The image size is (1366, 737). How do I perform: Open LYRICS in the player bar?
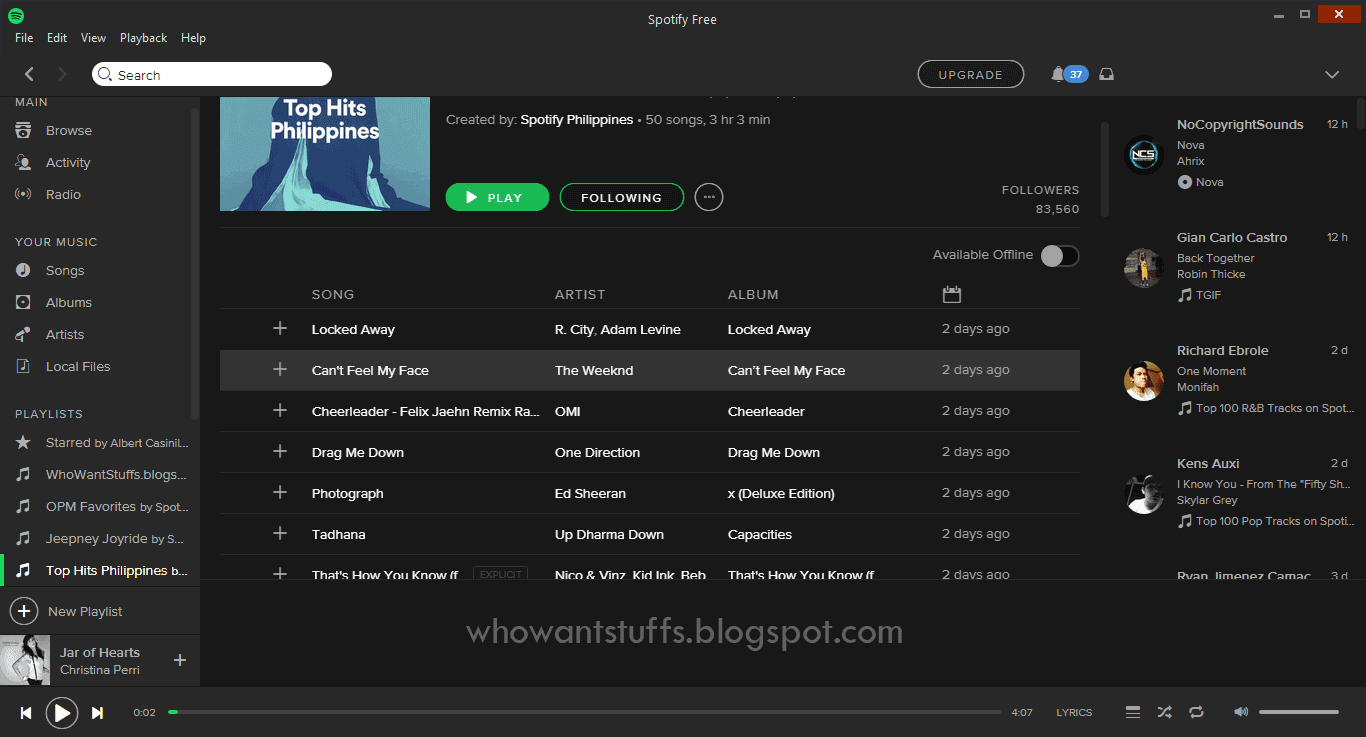(x=1074, y=713)
